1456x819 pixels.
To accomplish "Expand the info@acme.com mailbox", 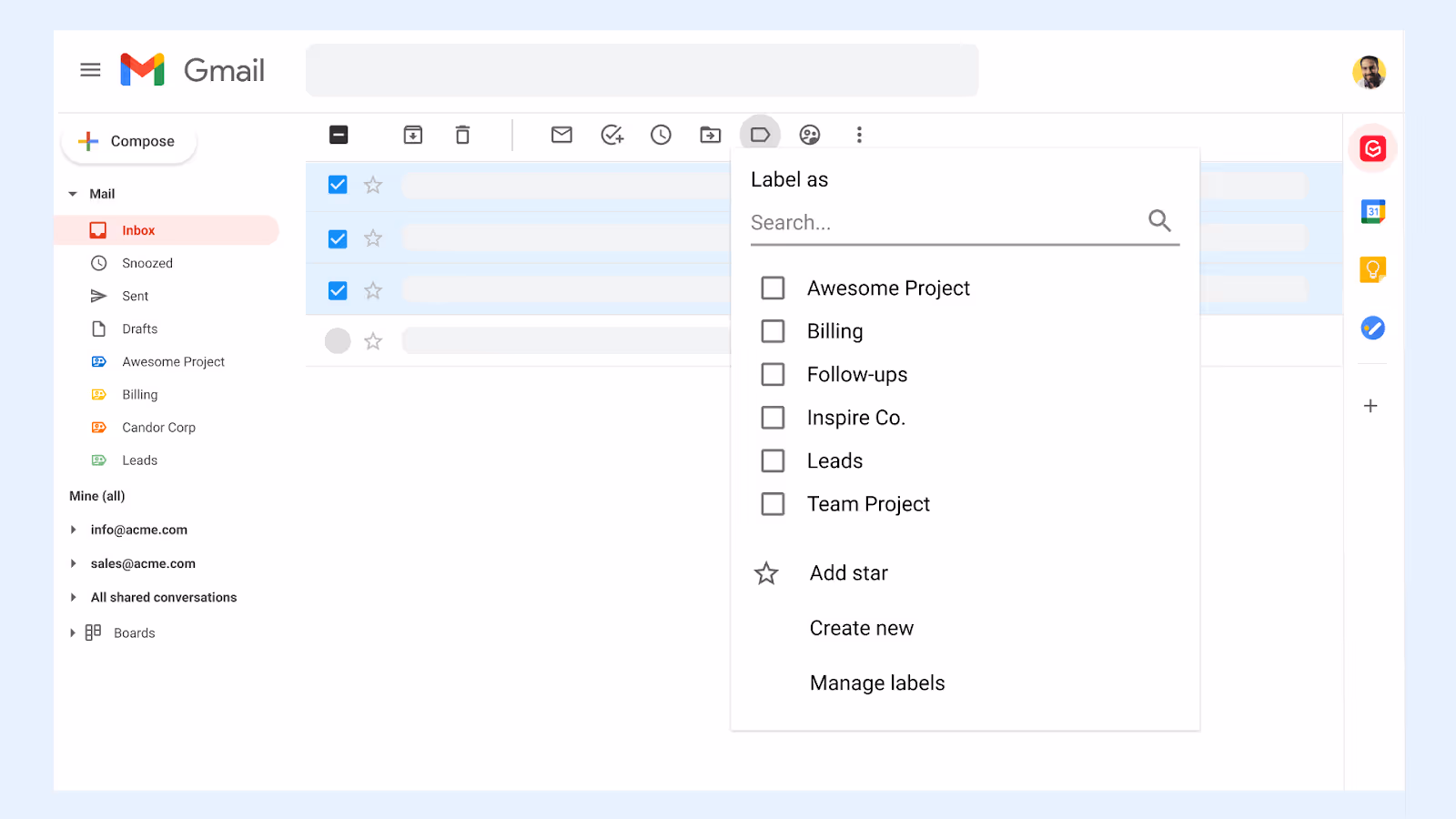I will pos(73,530).
